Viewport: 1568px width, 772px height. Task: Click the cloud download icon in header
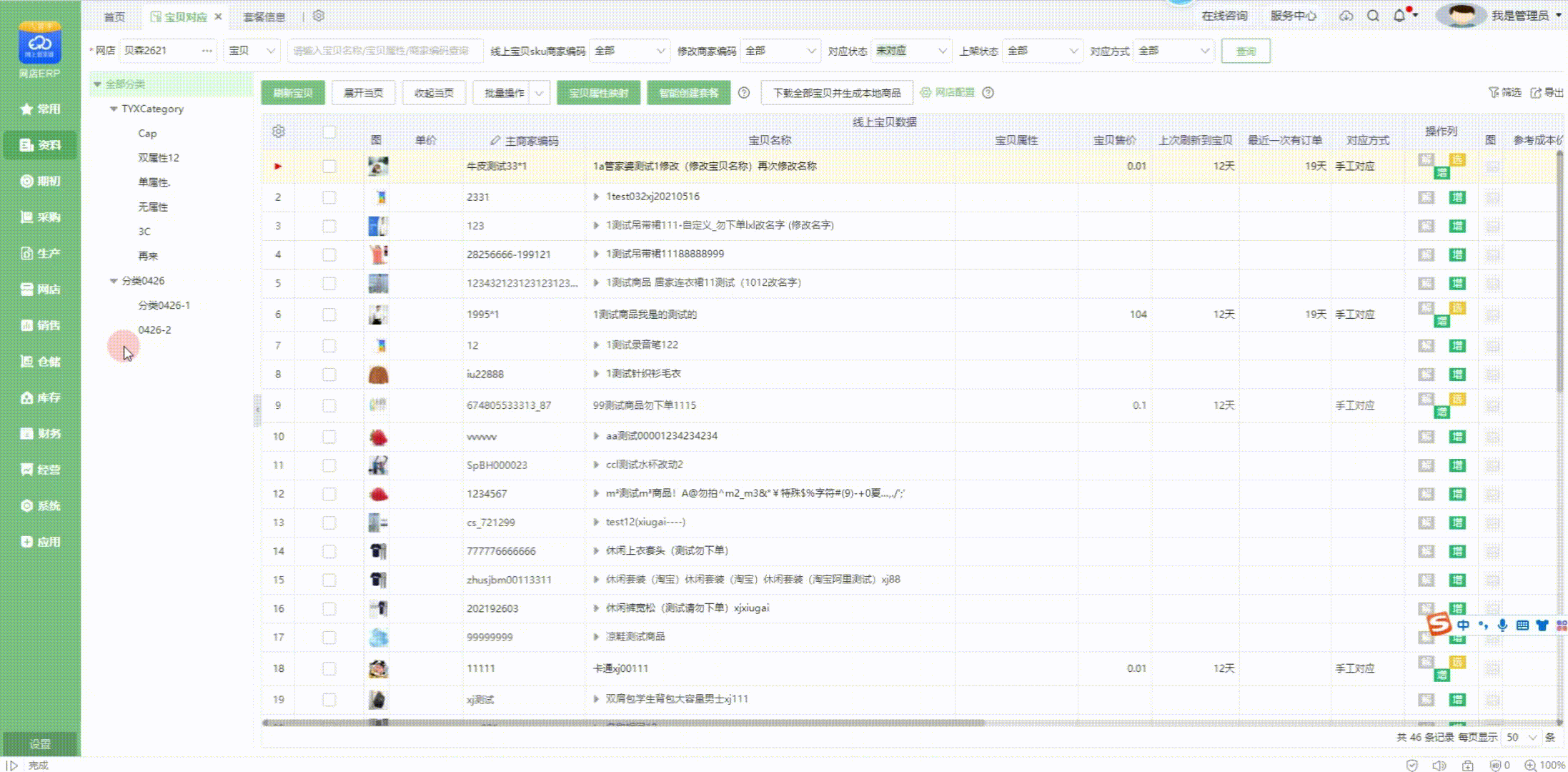click(1346, 16)
